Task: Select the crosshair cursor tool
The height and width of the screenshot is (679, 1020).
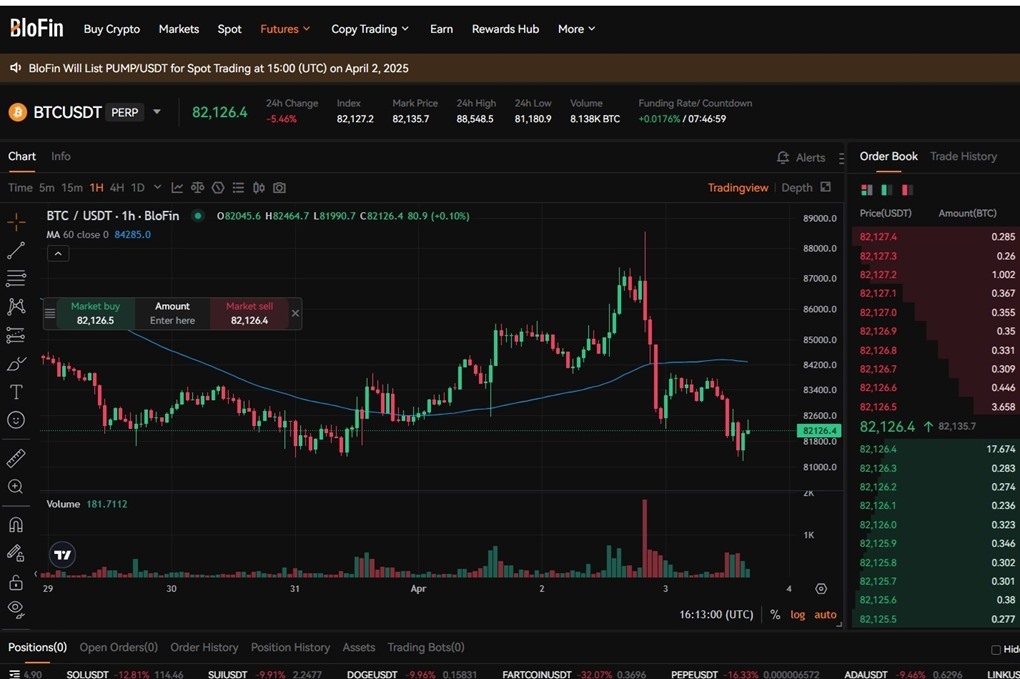Action: (16, 222)
